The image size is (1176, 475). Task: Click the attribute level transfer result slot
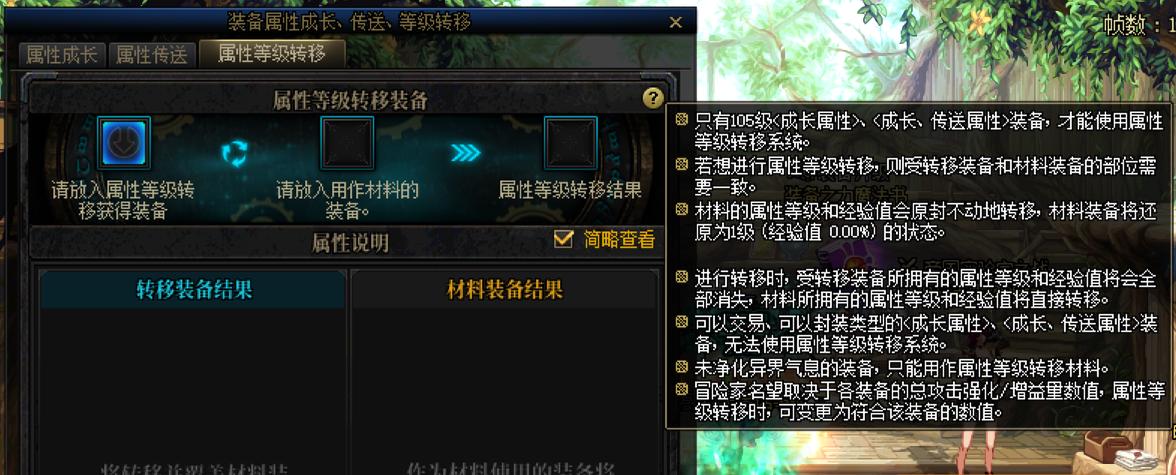point(571,143)
